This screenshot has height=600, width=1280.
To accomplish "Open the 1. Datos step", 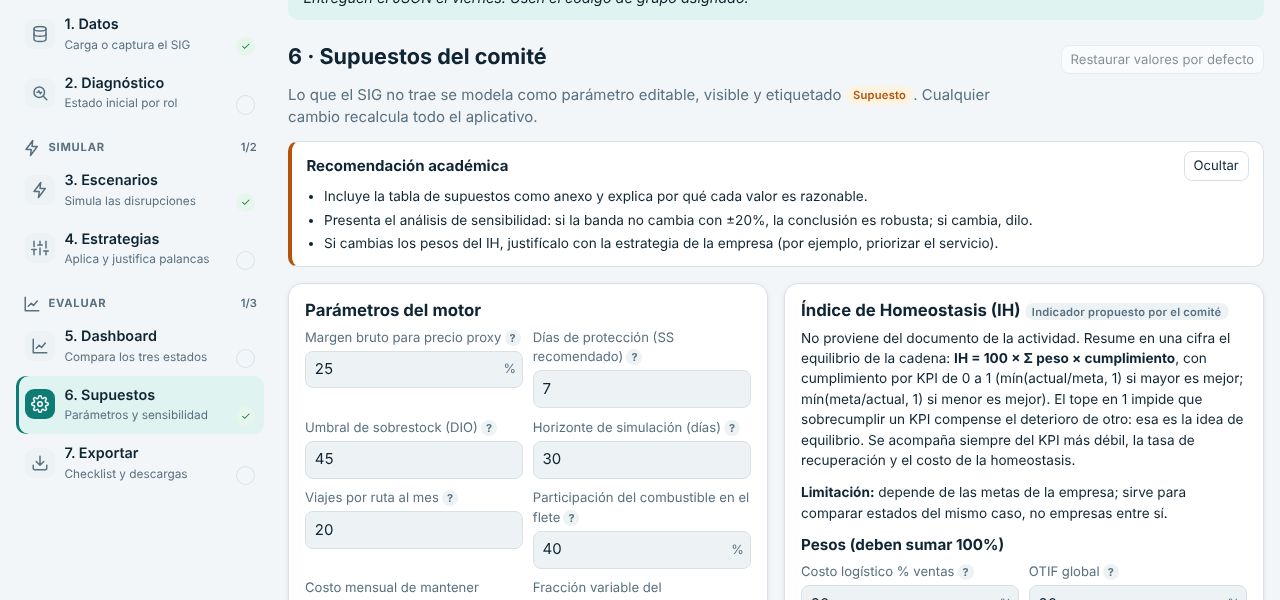I will point(140,34).
